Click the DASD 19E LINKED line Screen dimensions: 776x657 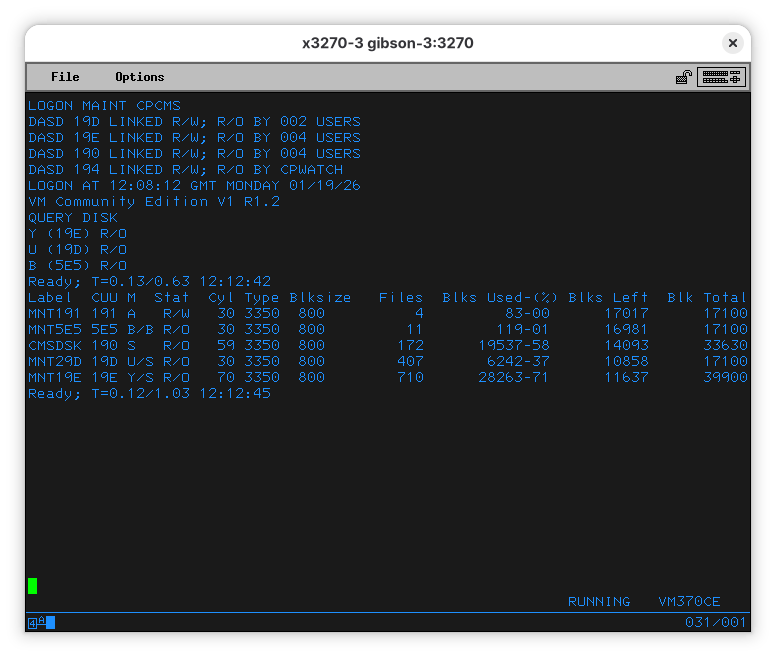tap(194, 138)
